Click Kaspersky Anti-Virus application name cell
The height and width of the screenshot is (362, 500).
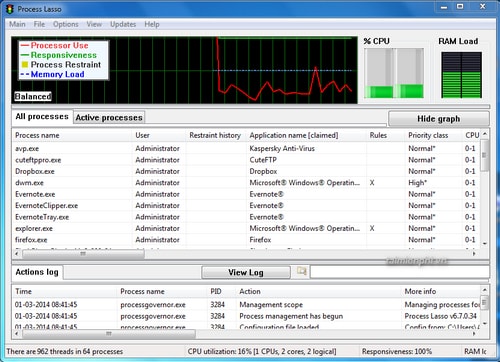(282, 148)
